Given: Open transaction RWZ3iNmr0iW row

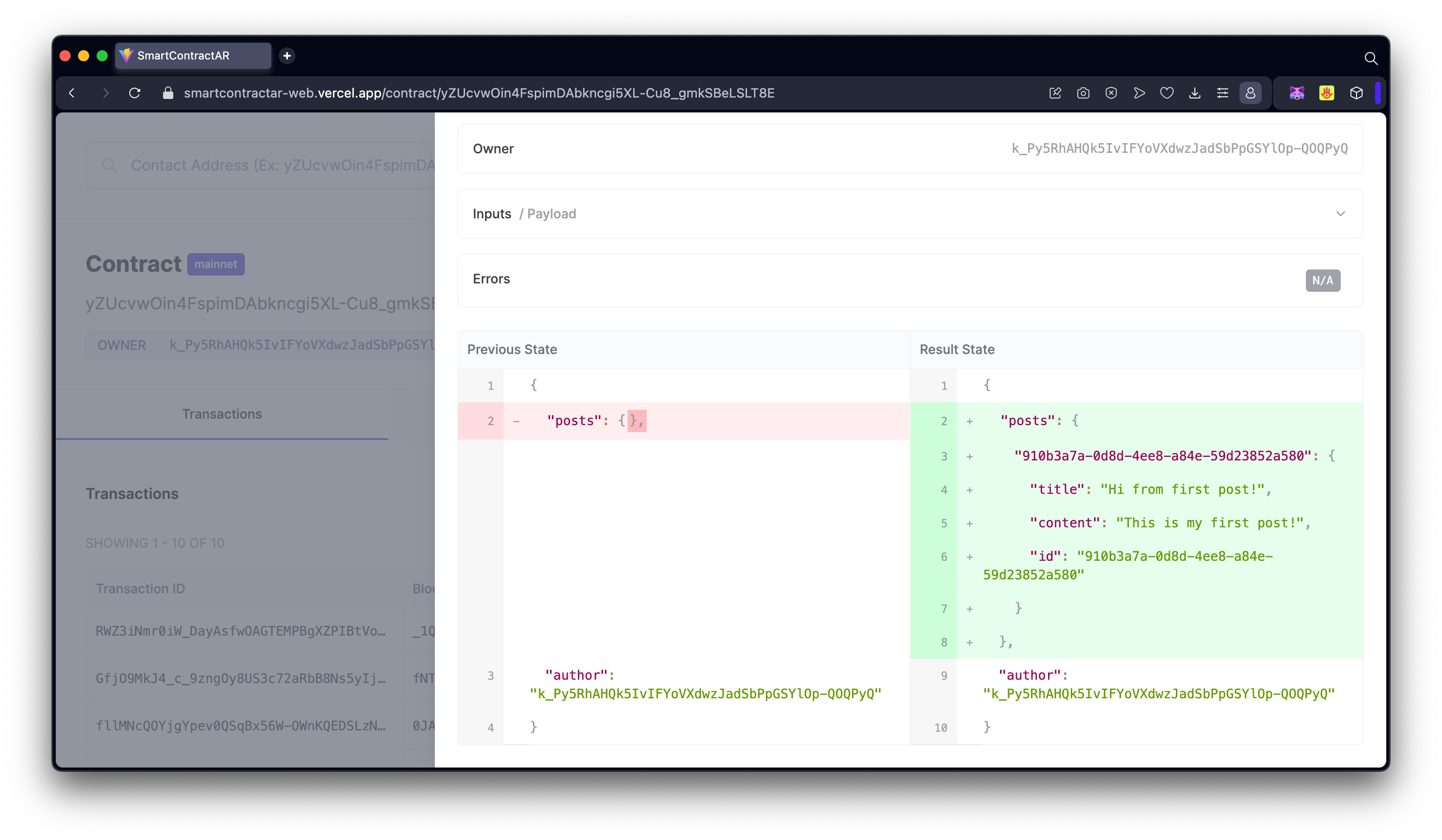Looking at the screenshot, I should [x=240, y=631].
